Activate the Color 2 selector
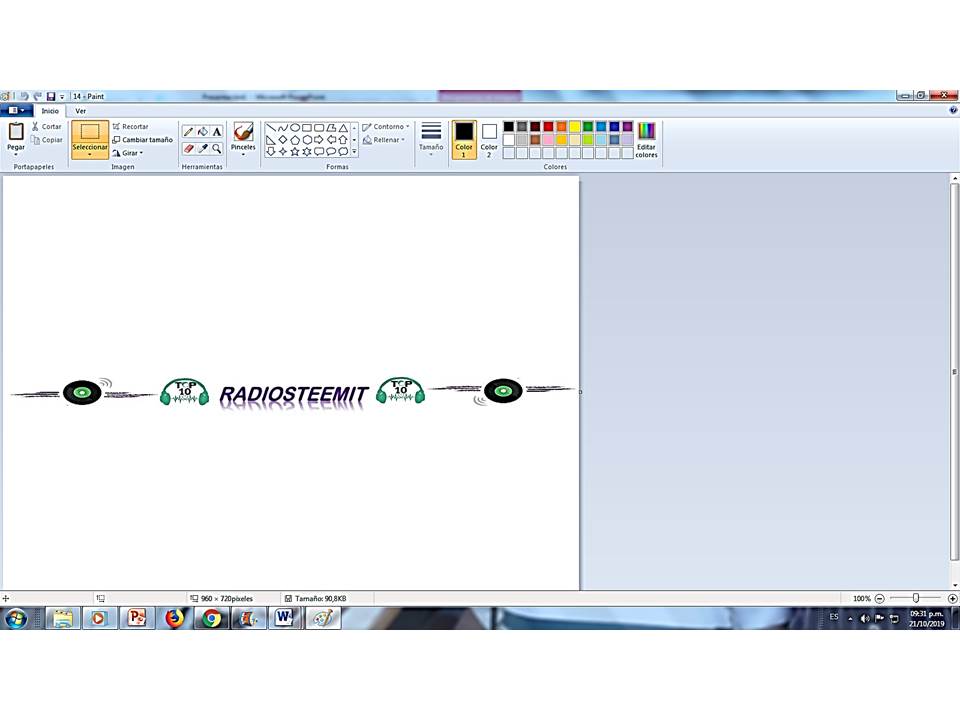The image size is (960, 720). [489, 140]
